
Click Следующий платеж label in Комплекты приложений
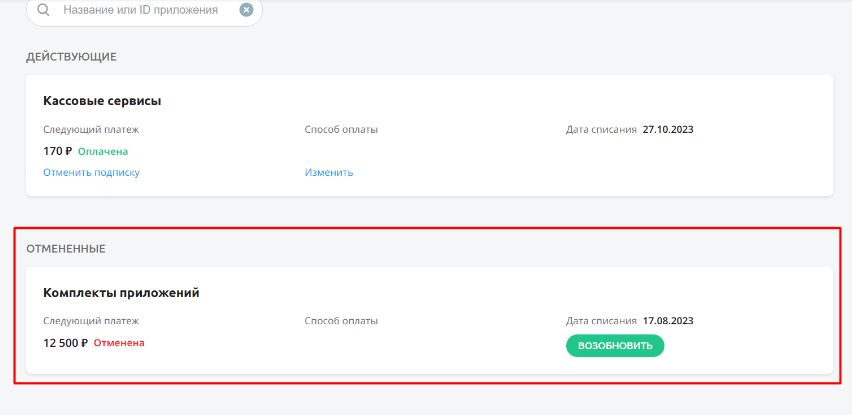pyautogui.click(x=91, y=321)
